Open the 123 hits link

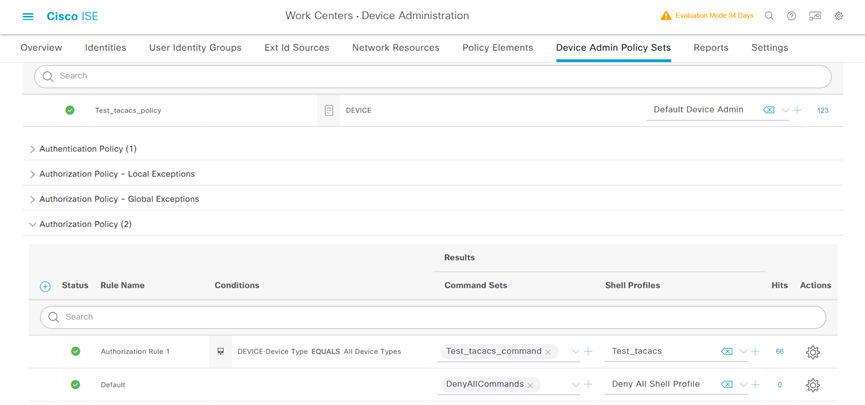point(823,110)
